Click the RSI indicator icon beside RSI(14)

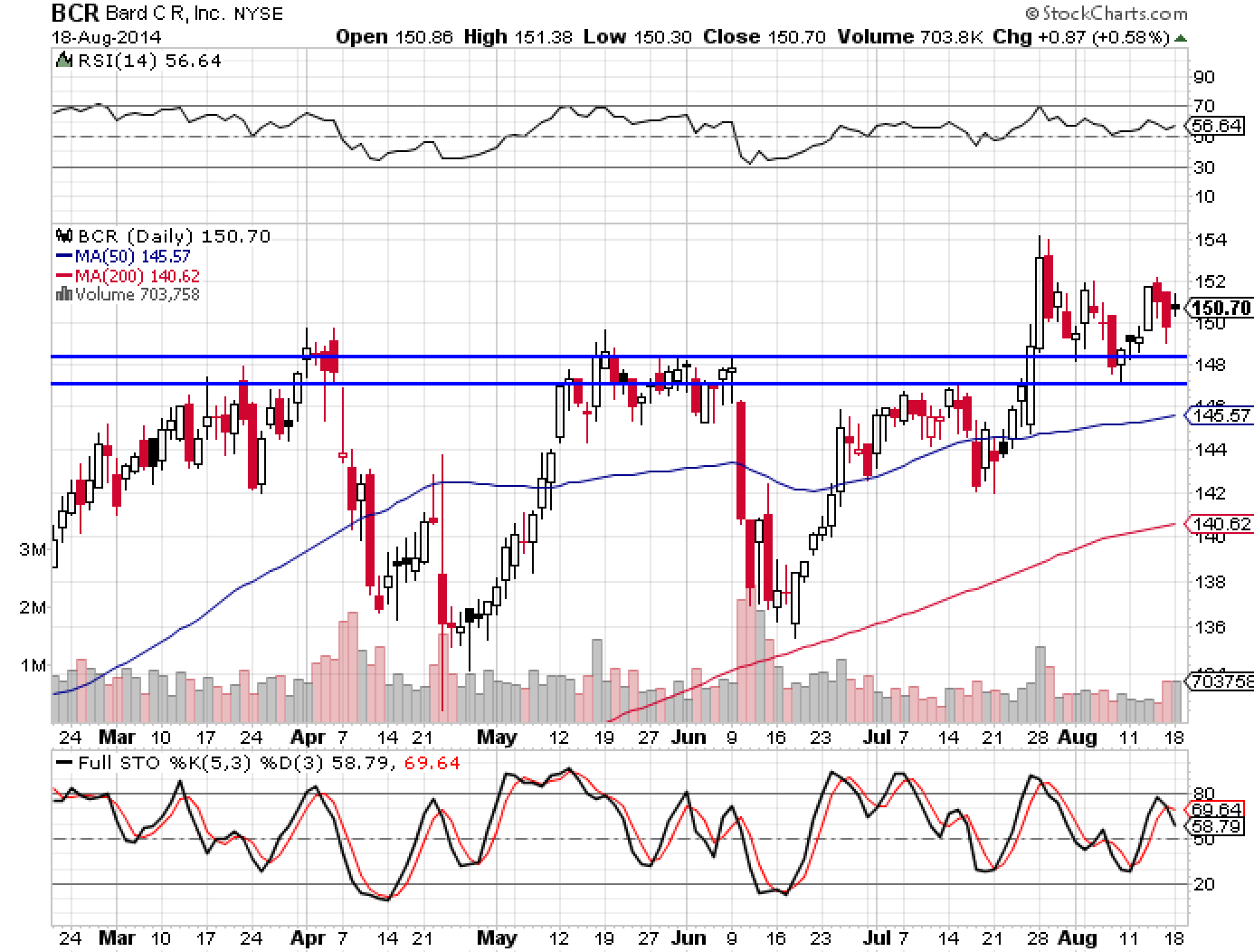[x=62, y=61]
